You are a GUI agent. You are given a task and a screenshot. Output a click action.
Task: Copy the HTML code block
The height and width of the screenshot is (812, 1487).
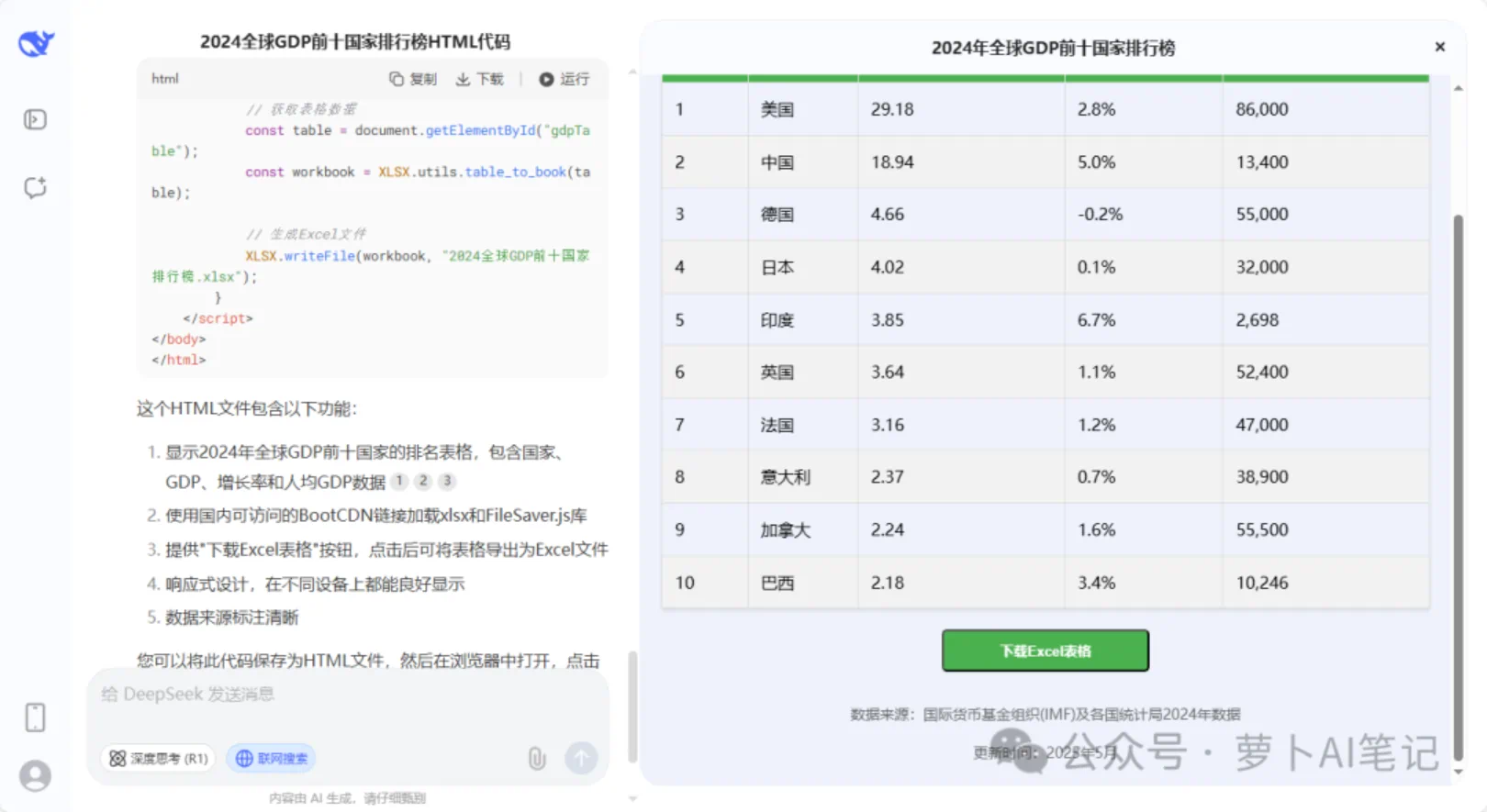point(413,79)
